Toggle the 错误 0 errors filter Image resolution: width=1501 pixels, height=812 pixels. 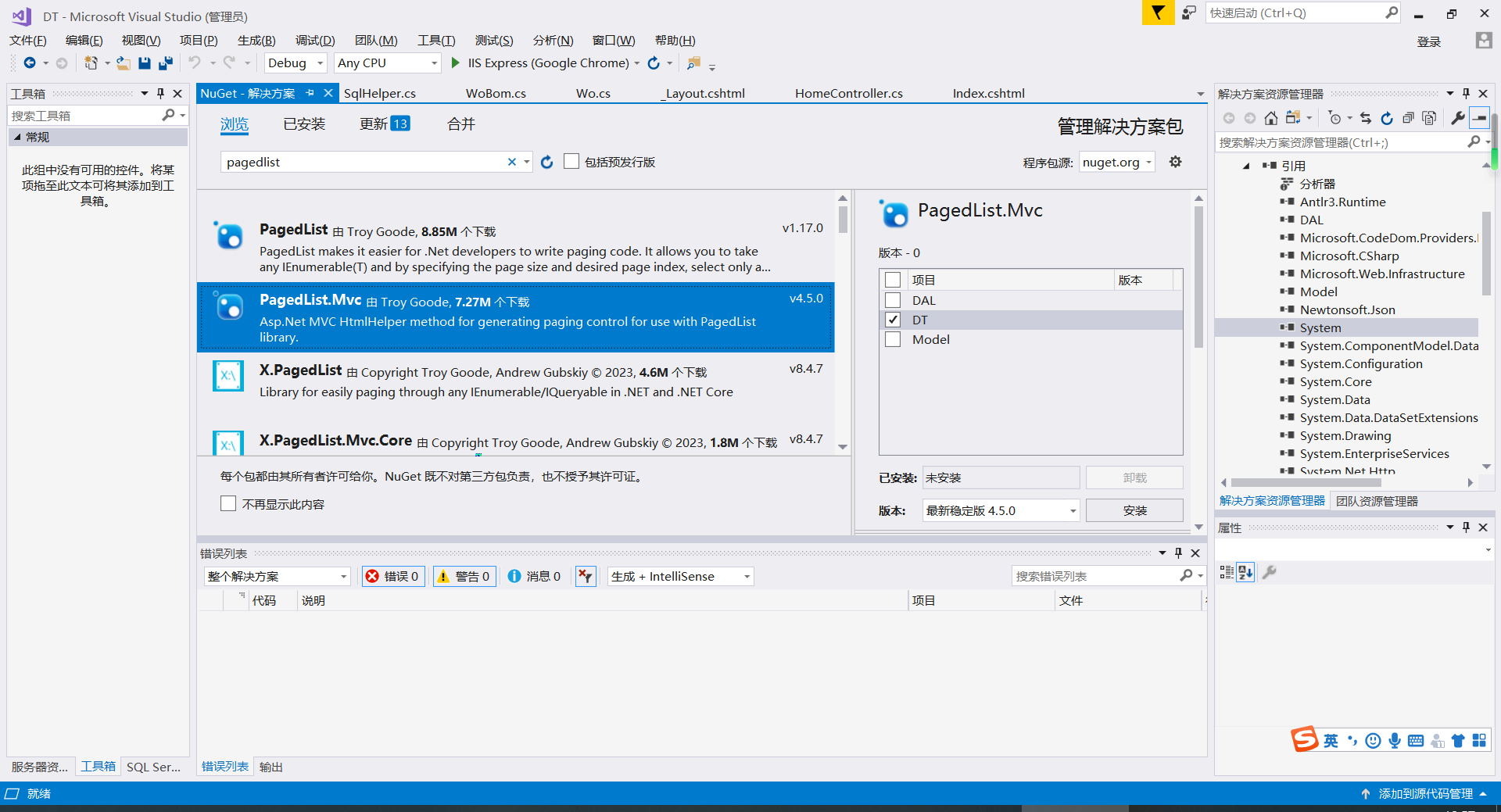(x=393, y=576)
